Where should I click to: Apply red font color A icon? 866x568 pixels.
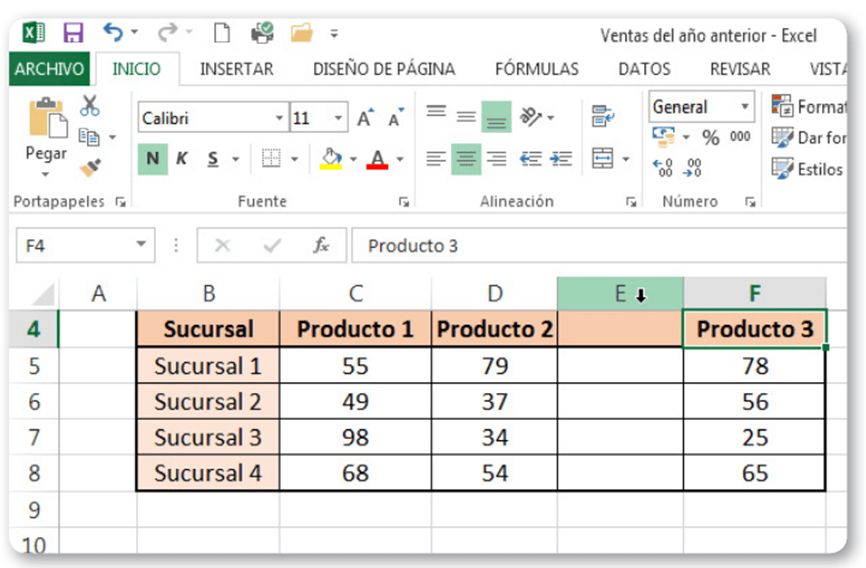pyautogui.click(x=377, y=159)
